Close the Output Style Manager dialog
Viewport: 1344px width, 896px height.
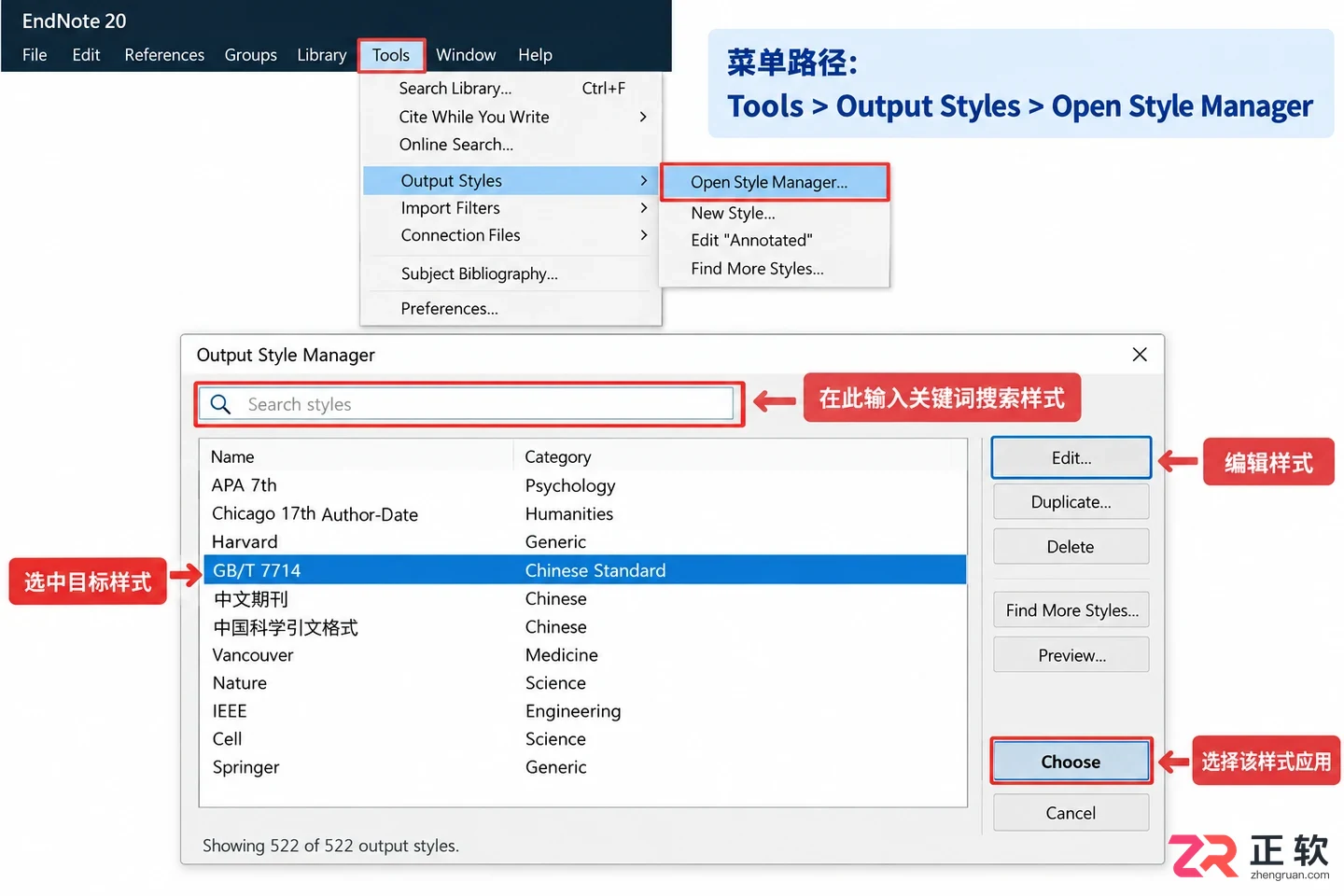point(1140,355)
